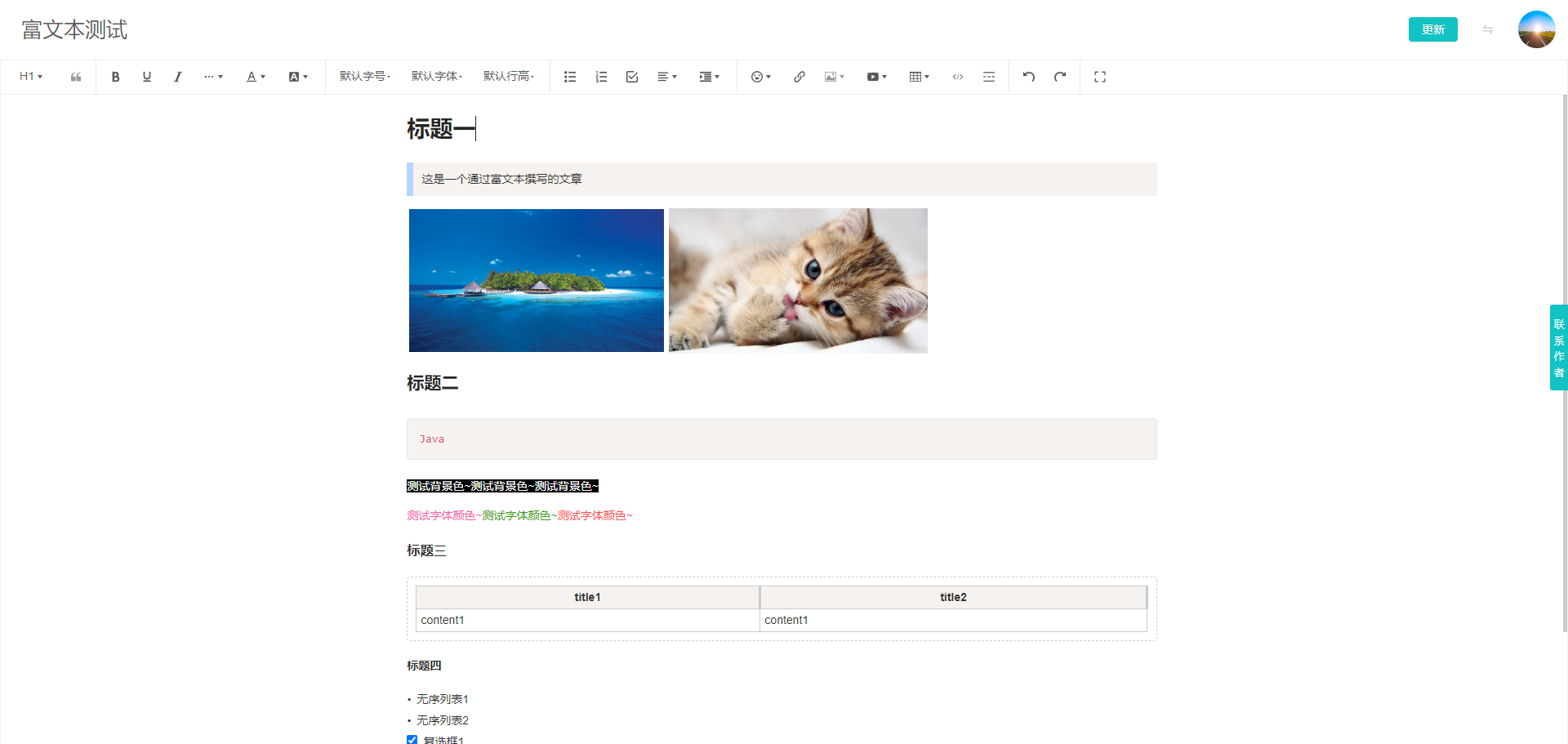The width and height of the screenshot is (1568, 744).
Task: Insert a hyperlink
Action: coord(799,77)
